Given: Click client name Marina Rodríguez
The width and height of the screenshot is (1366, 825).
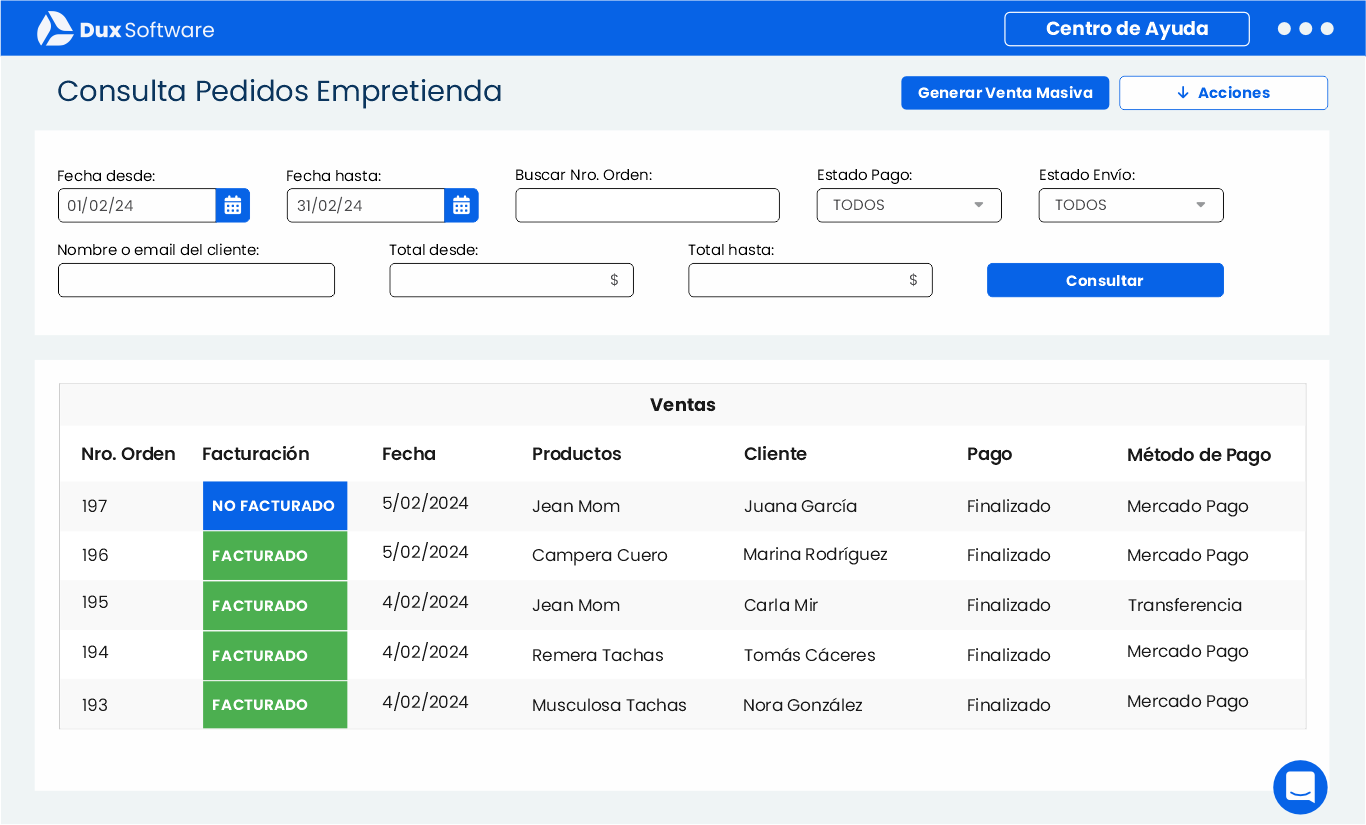Looking at the screenshot, I should click(x=815, y=554).
